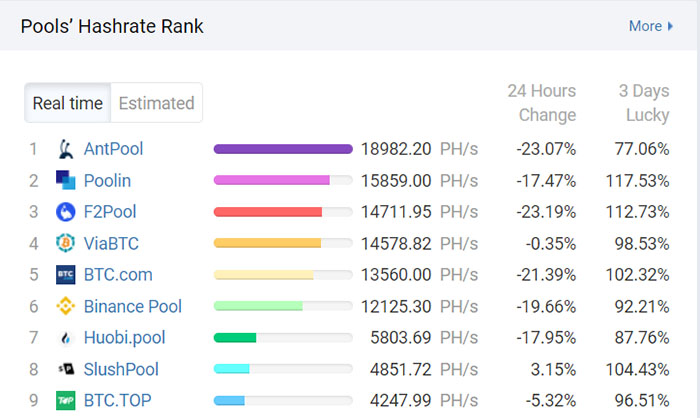This screenshot has height=418, width=700.
Task: Click the BTC.com logo icon
Action: tap(66, 275)
